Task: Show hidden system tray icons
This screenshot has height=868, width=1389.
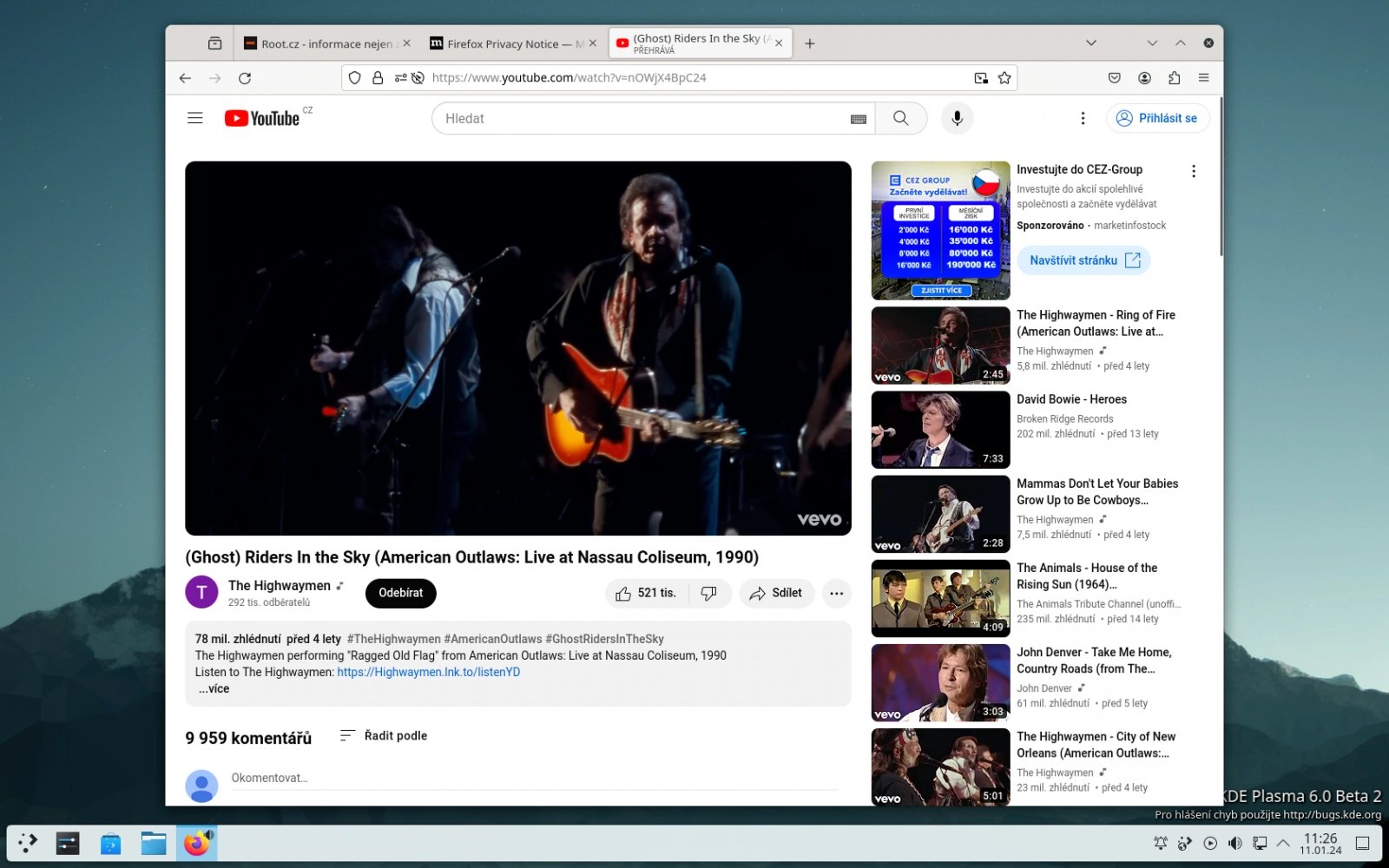Action: click(x=1283, y=843)
